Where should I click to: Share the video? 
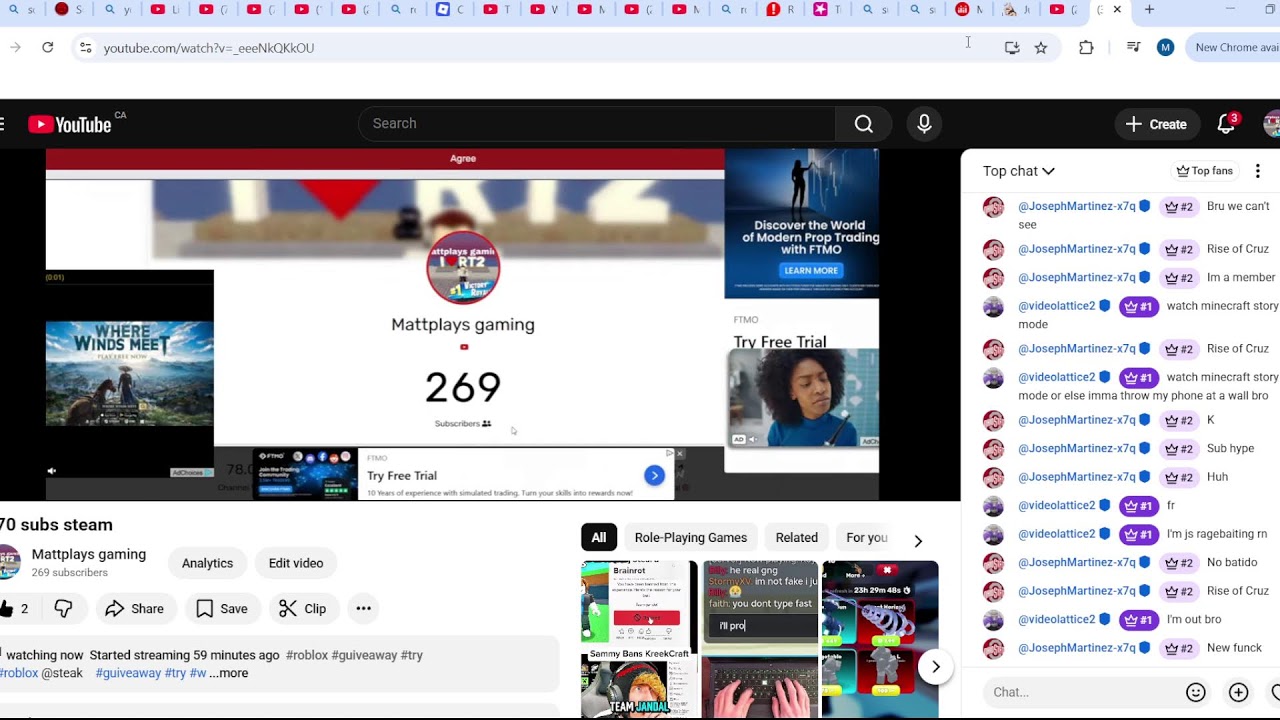coord(134,608)
